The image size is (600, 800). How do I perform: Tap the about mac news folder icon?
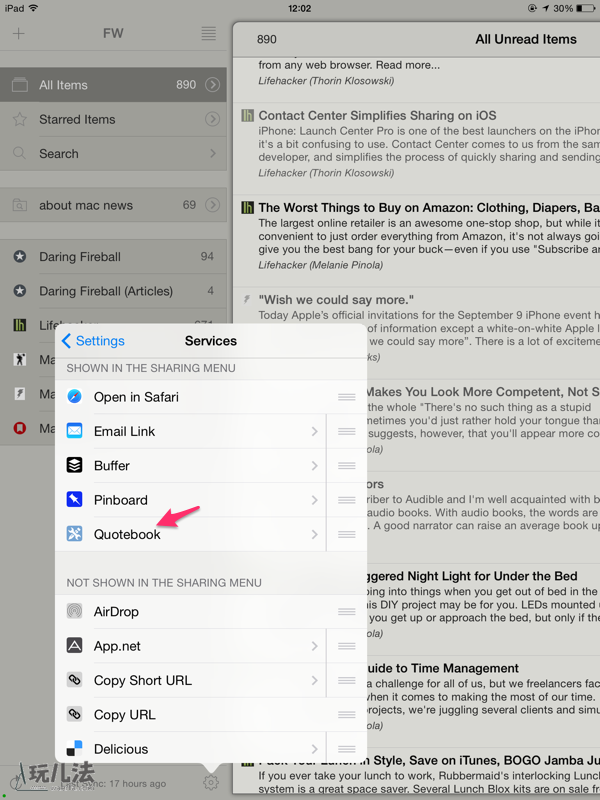tap(19, 205)
